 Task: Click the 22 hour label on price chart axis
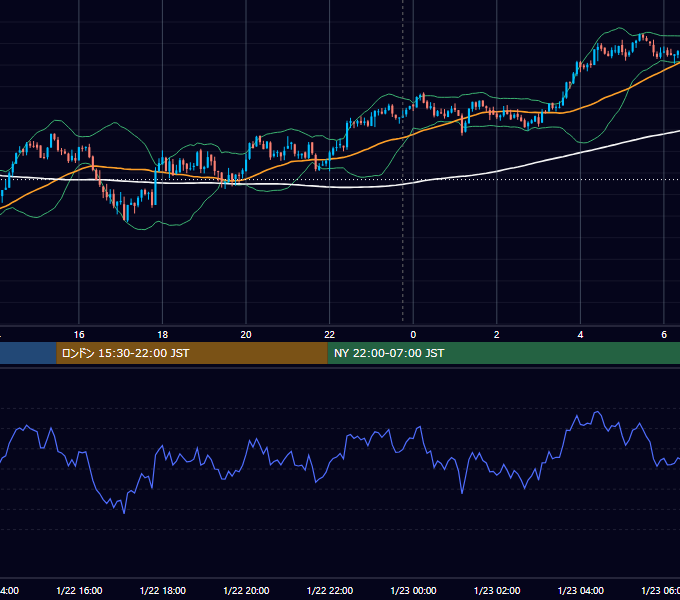330,334
